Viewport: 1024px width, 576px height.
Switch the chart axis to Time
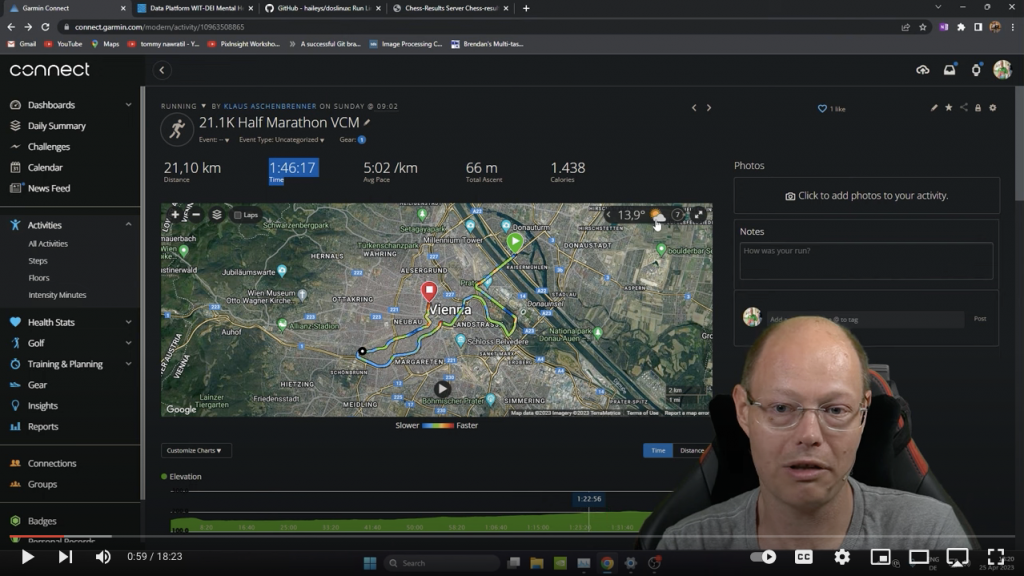(x=658, y=450)
